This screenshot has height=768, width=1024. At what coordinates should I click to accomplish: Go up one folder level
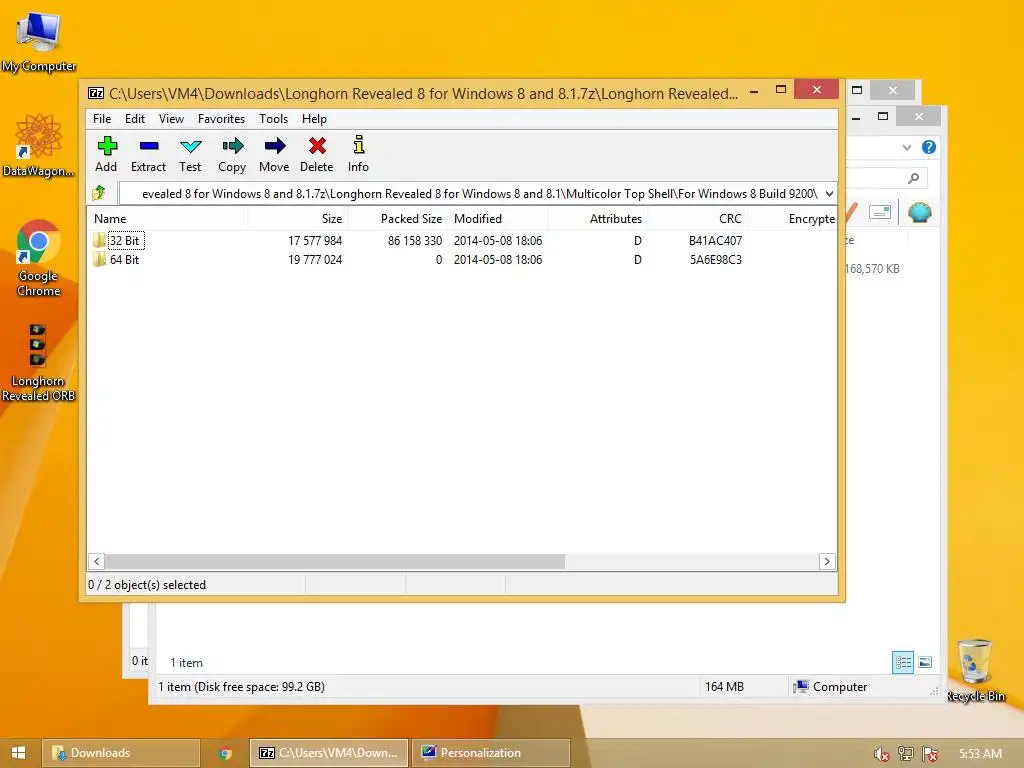pyautogui.click(x=99, y=193)
